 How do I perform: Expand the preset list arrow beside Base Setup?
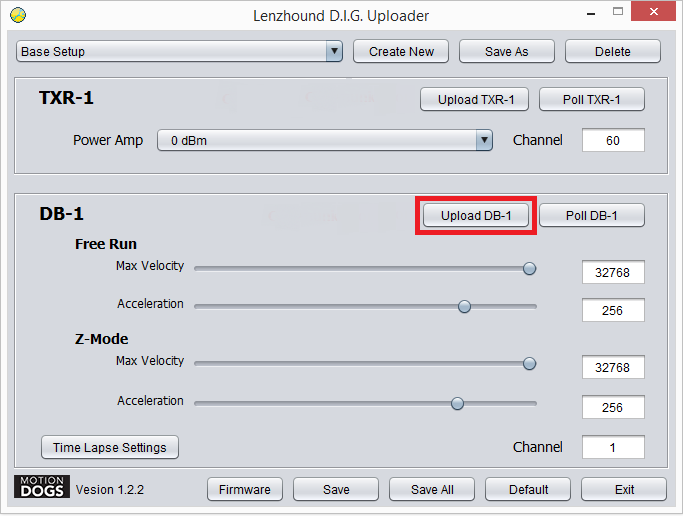(x=334, y=51)
